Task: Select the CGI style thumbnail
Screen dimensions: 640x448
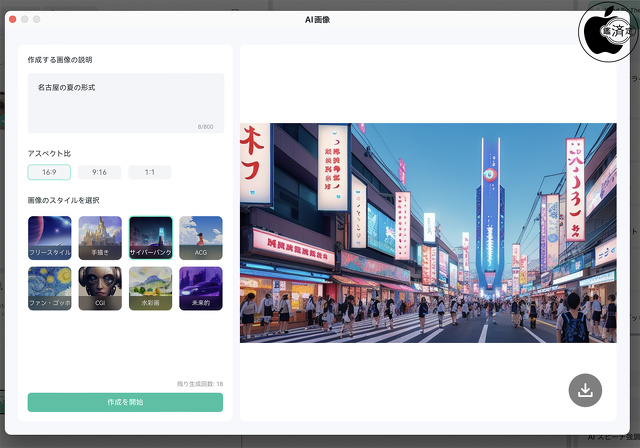Action: pos(100,288)
